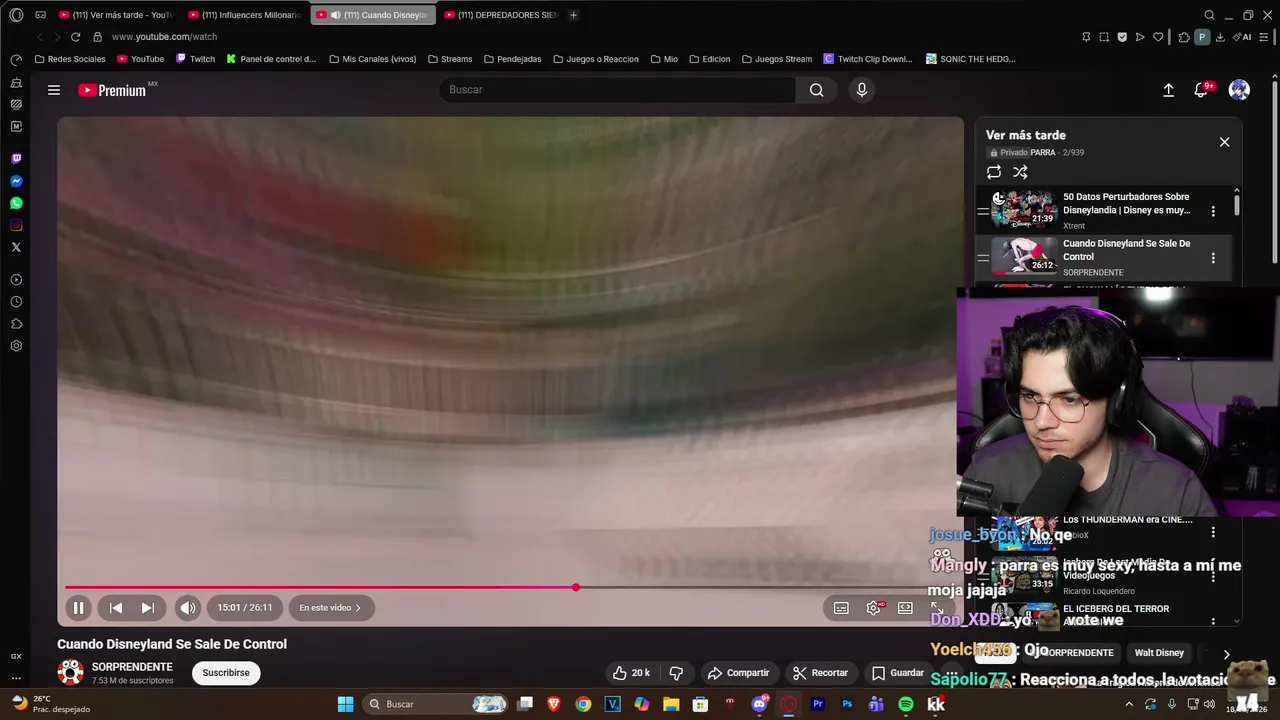Skip to the next video in player

tap(147, 607)
